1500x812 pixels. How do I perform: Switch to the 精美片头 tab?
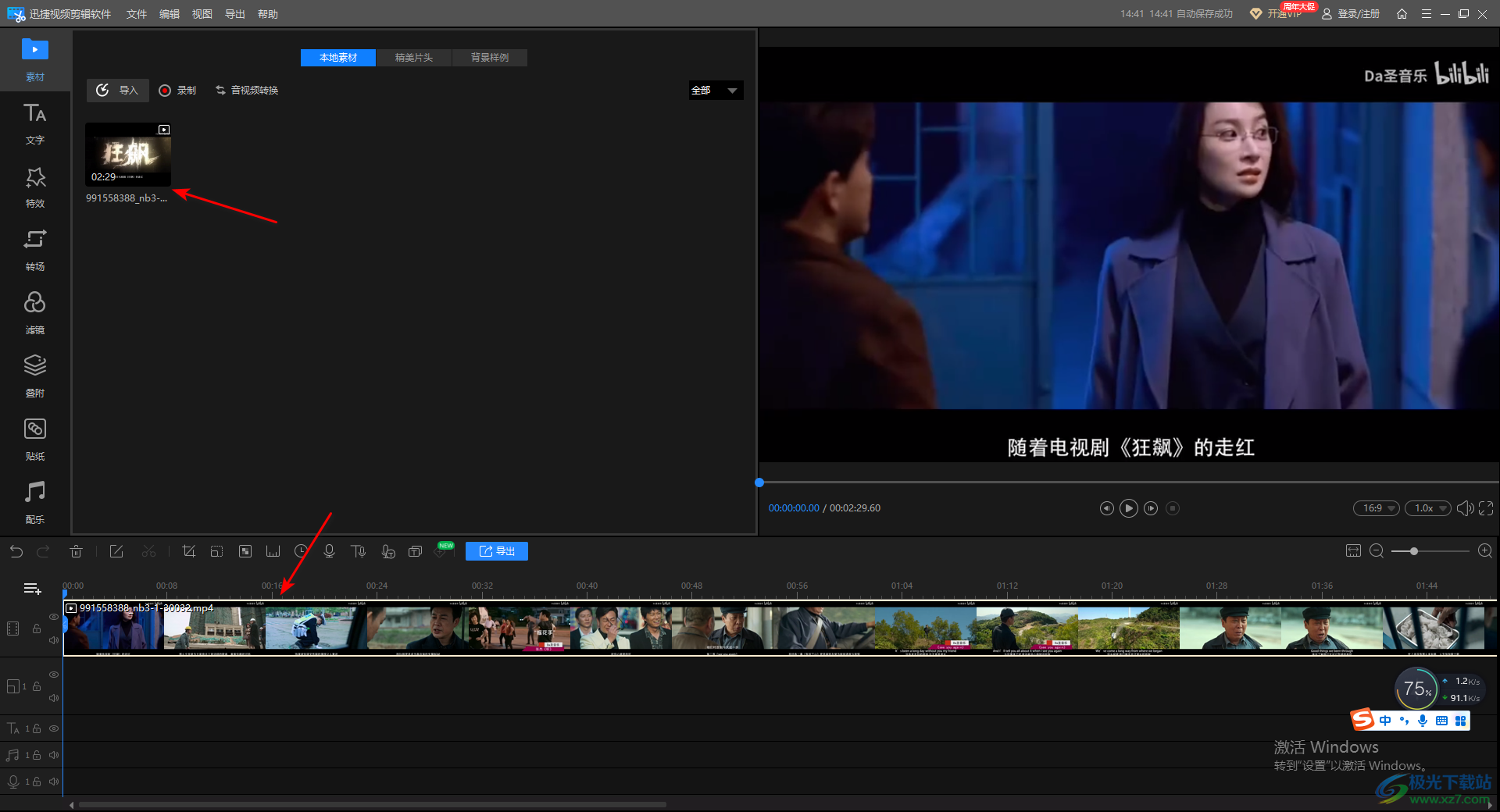point(414,58)
